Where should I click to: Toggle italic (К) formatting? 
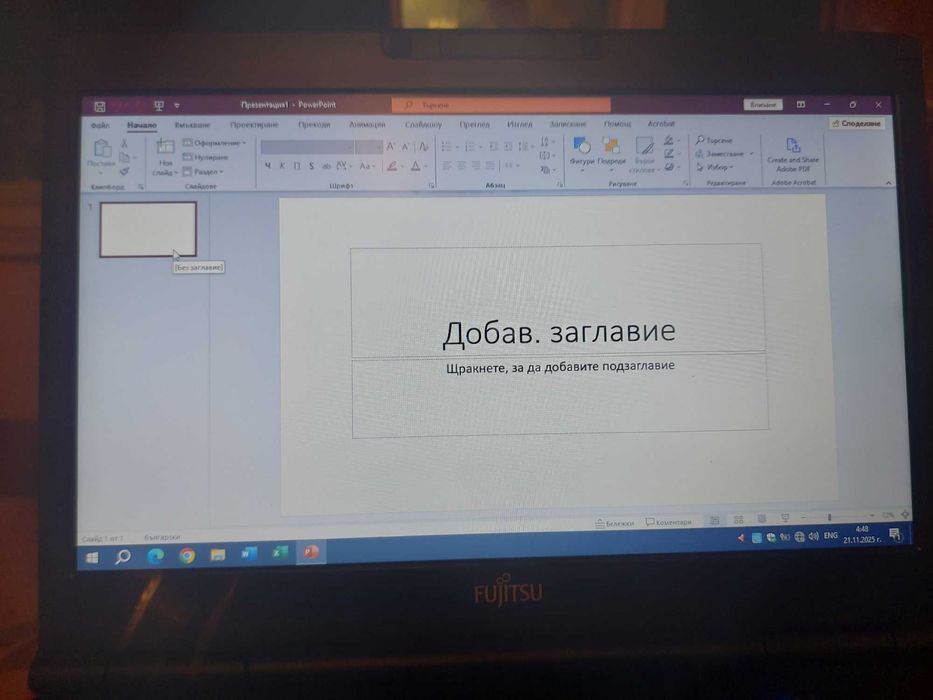pyautogui.click(x=283, y=166)
